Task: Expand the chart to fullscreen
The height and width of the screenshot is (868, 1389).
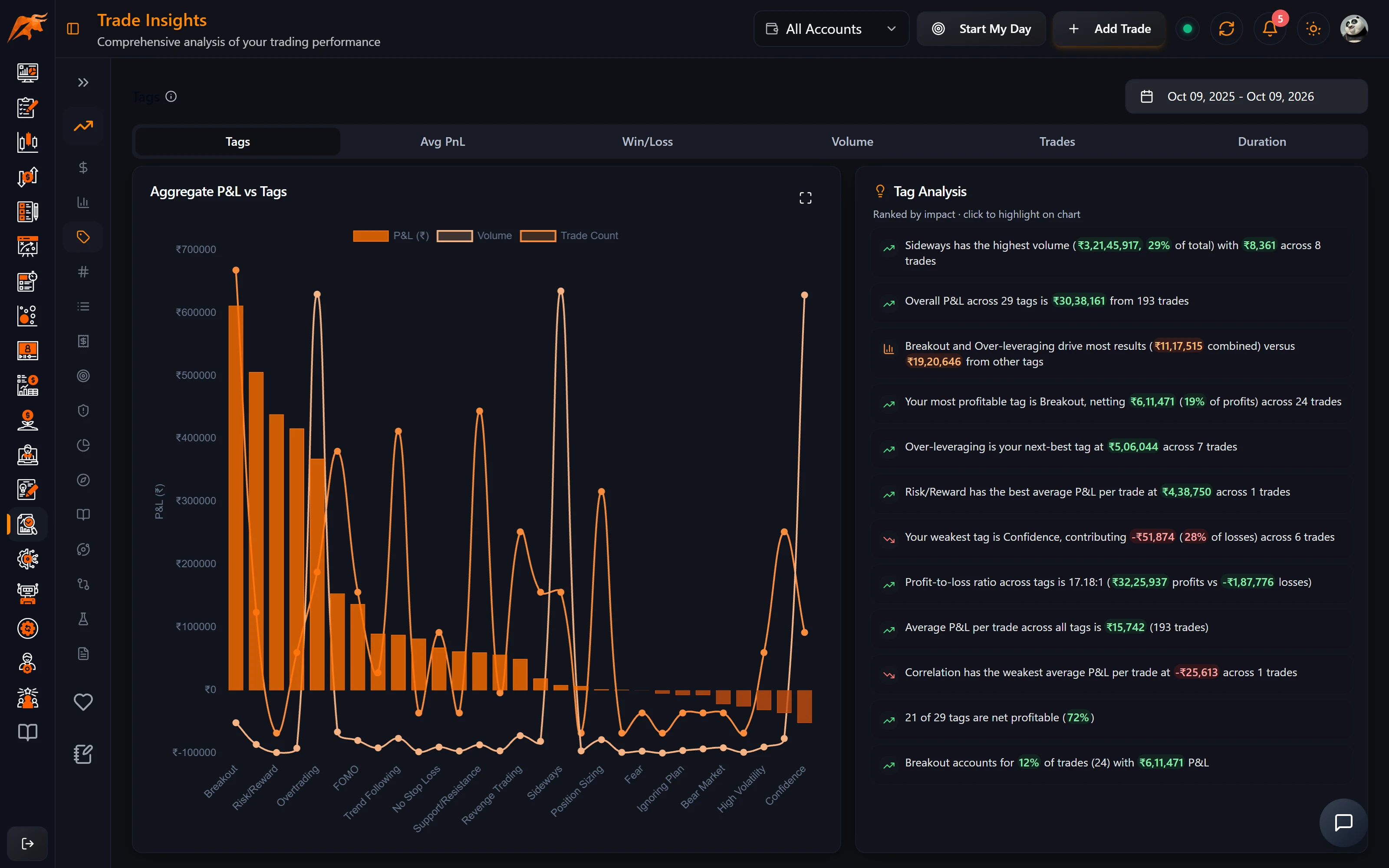Action: (805, 198)
